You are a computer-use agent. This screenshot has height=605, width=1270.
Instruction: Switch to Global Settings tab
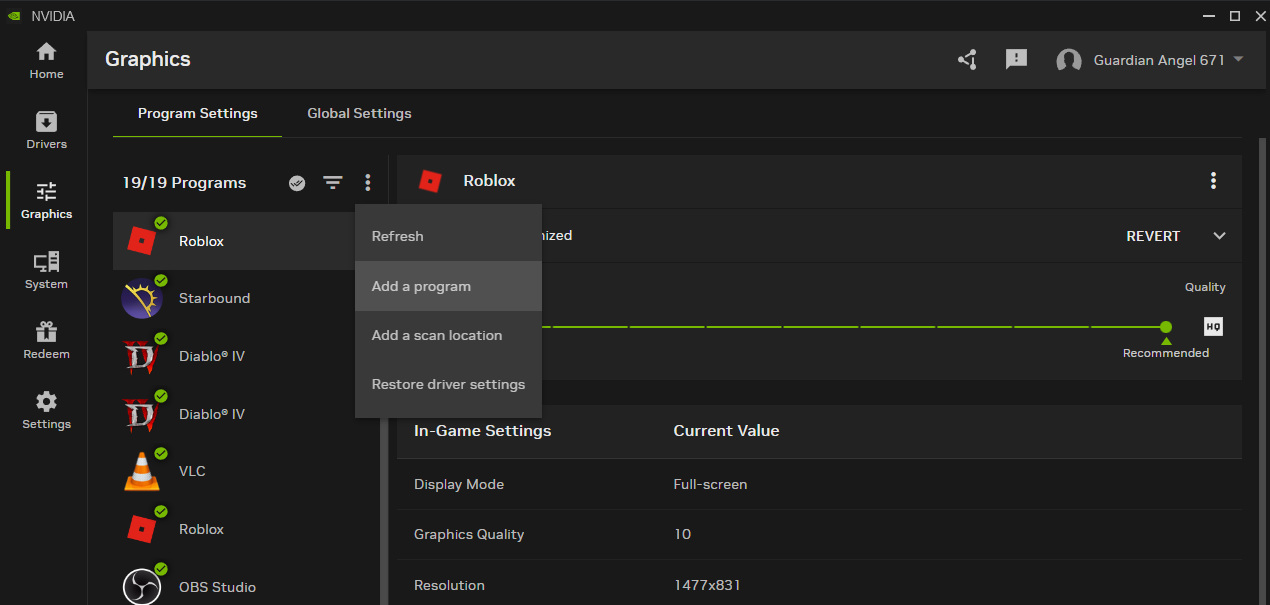pos(359,113)
